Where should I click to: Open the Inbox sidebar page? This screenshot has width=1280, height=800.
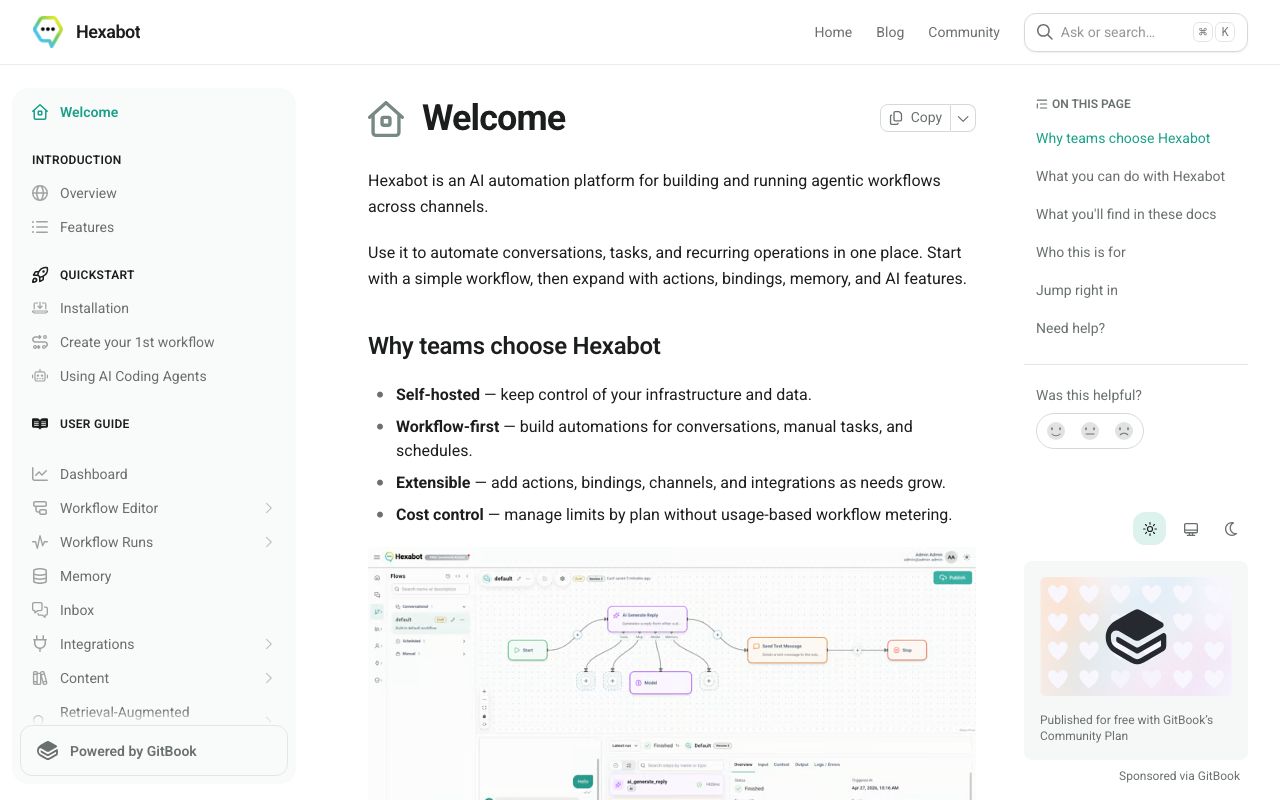pos(154,610)
